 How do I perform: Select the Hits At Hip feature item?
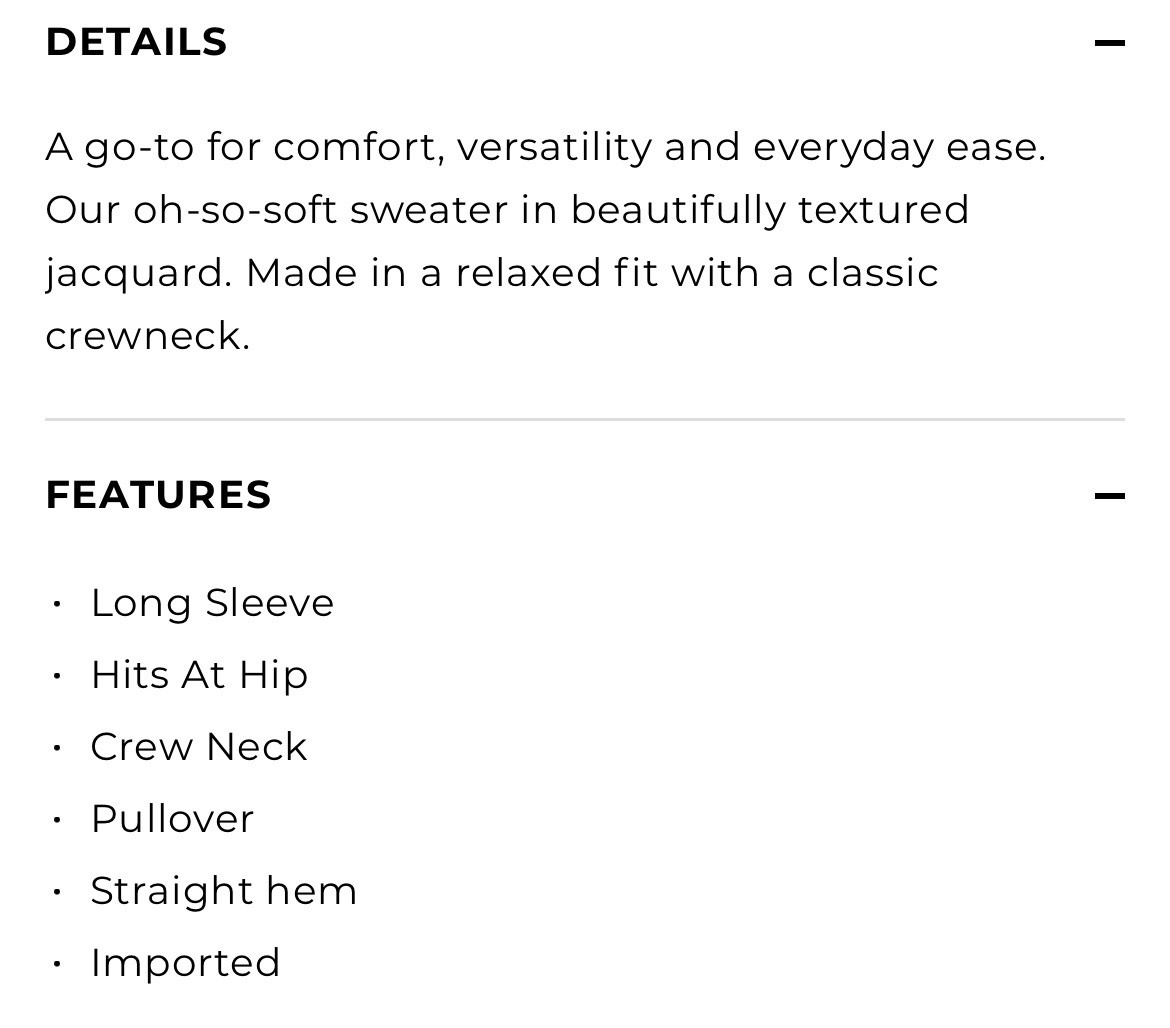[x=199, y=675]
